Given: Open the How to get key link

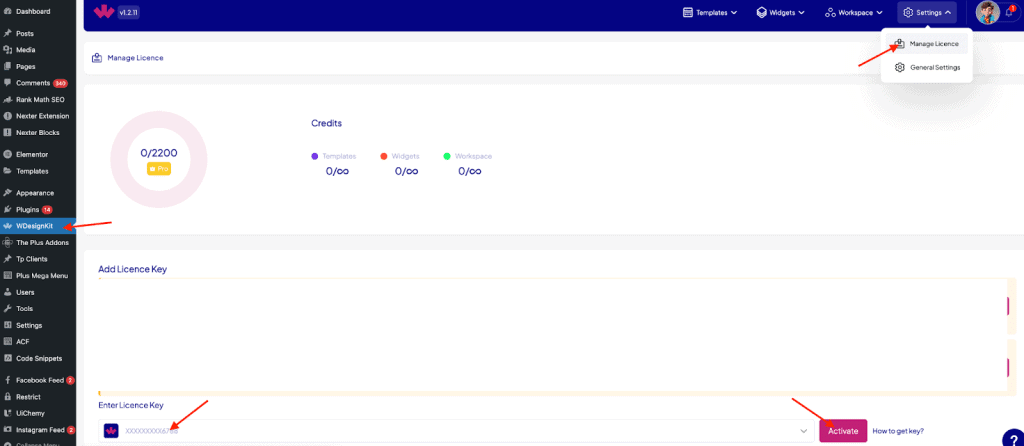Looking at the screenshot, I should click(x=898, y=431).
